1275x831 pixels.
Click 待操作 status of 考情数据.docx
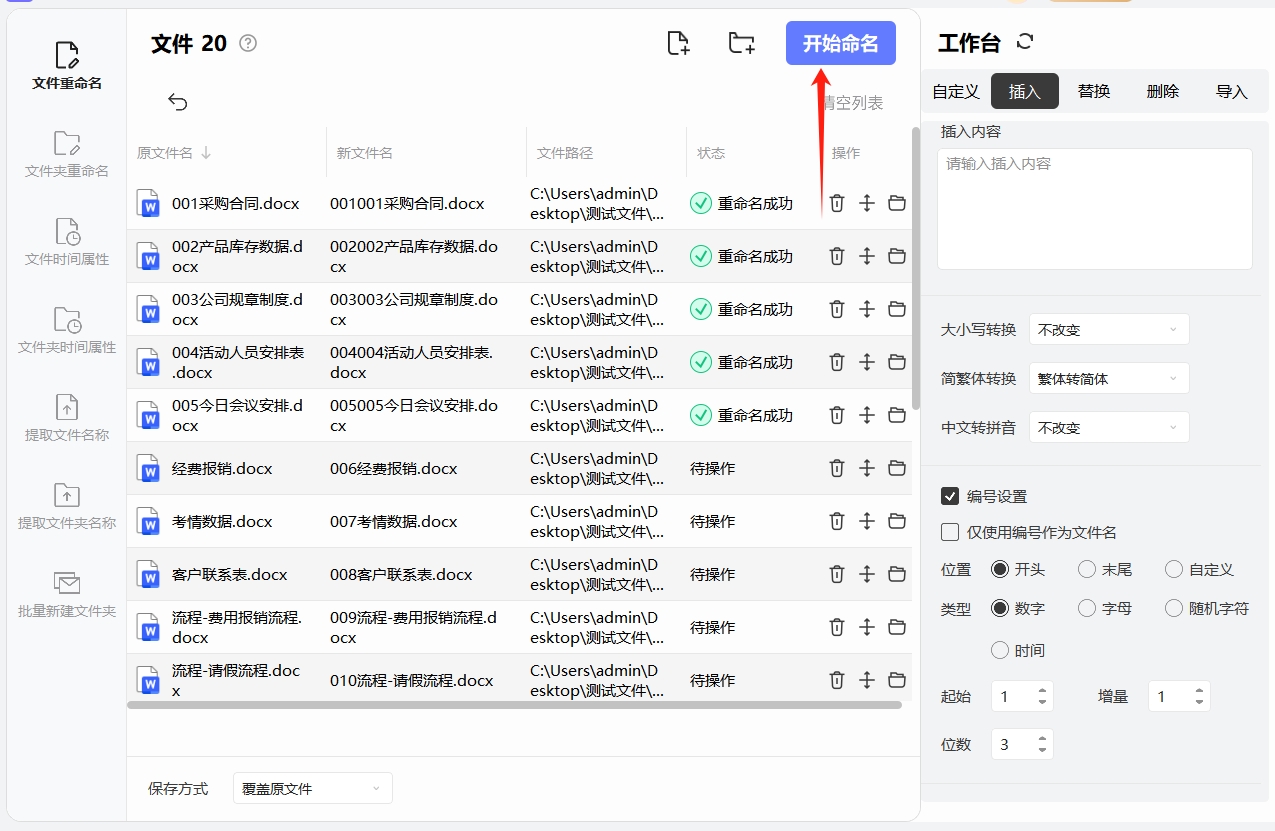tap(713, 521)
